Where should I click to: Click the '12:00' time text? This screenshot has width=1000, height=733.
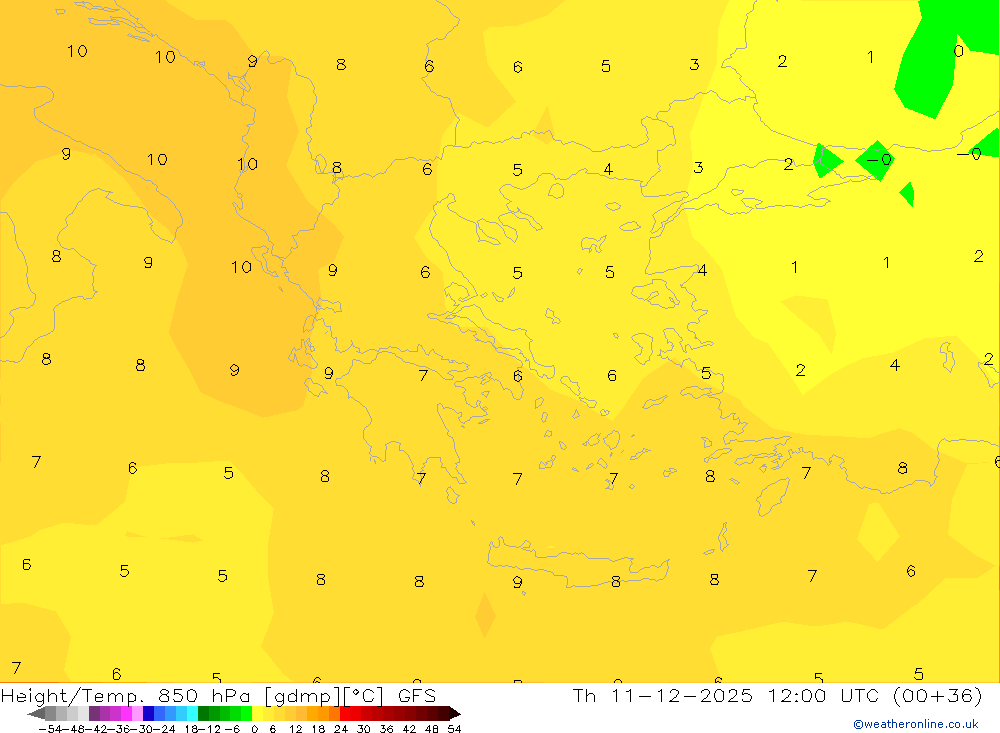[797, 695]
